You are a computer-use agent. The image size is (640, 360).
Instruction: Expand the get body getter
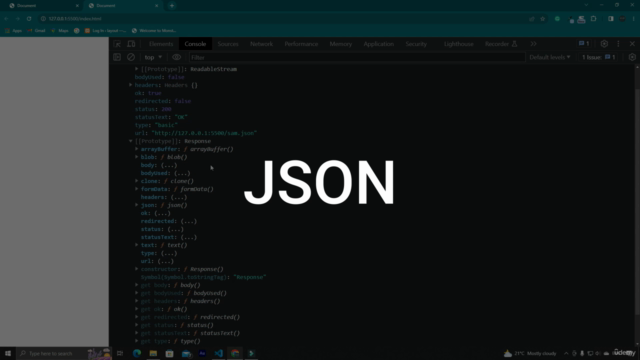(x=137, y=285)
